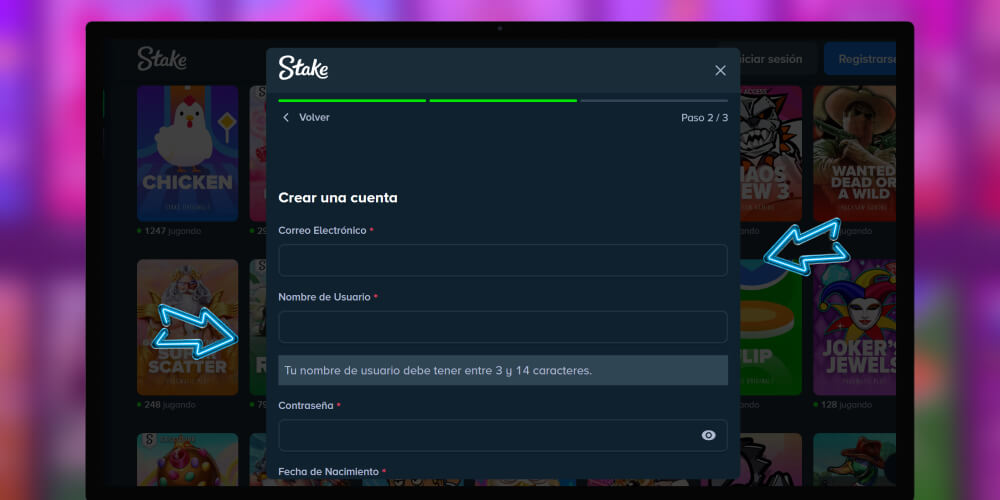The width and height of the screenshot is (1000, 500).
Task: Launch the Joker's Jewels game
Action: coord(853,326)
